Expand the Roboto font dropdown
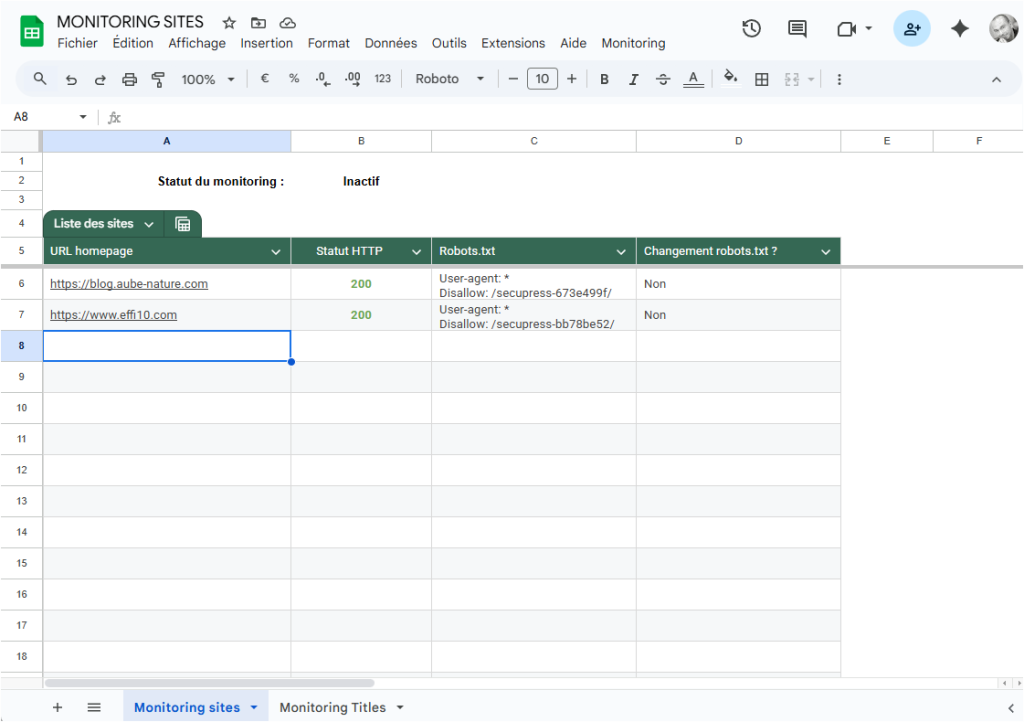This screenshot has width=1024, height=722. coord(450,79)
